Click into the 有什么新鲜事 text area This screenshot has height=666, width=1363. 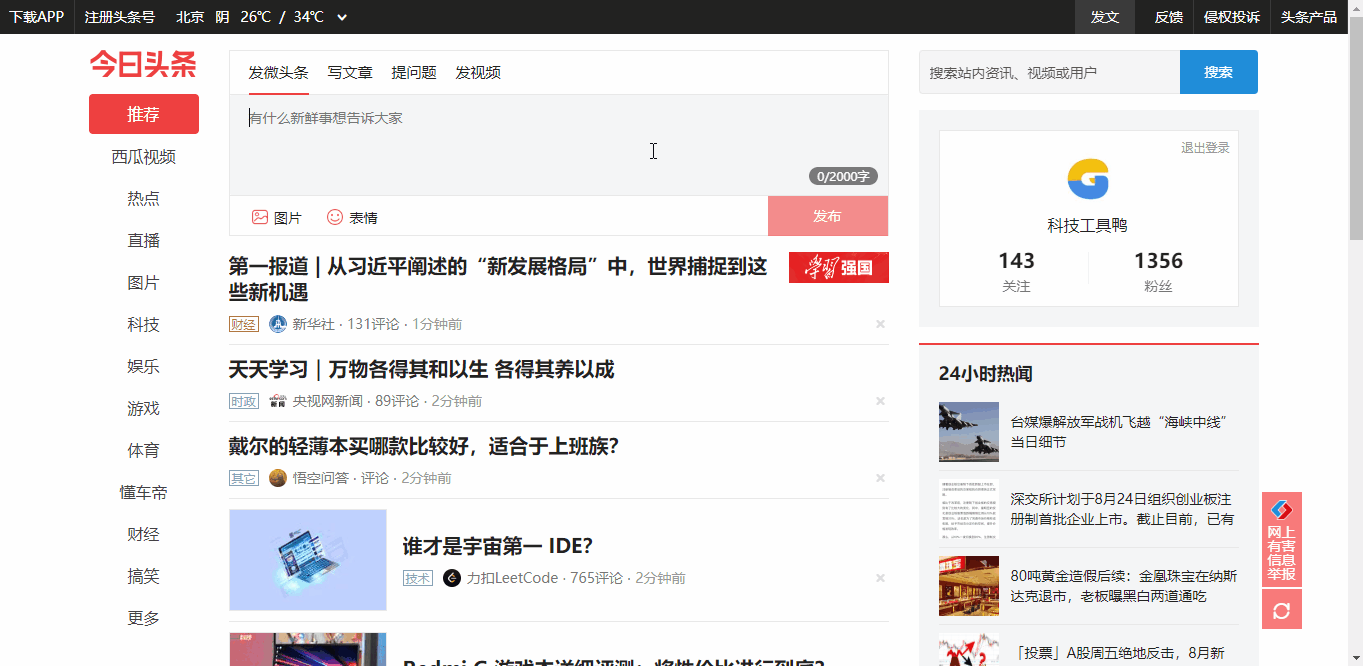click(x=559, y=145)
